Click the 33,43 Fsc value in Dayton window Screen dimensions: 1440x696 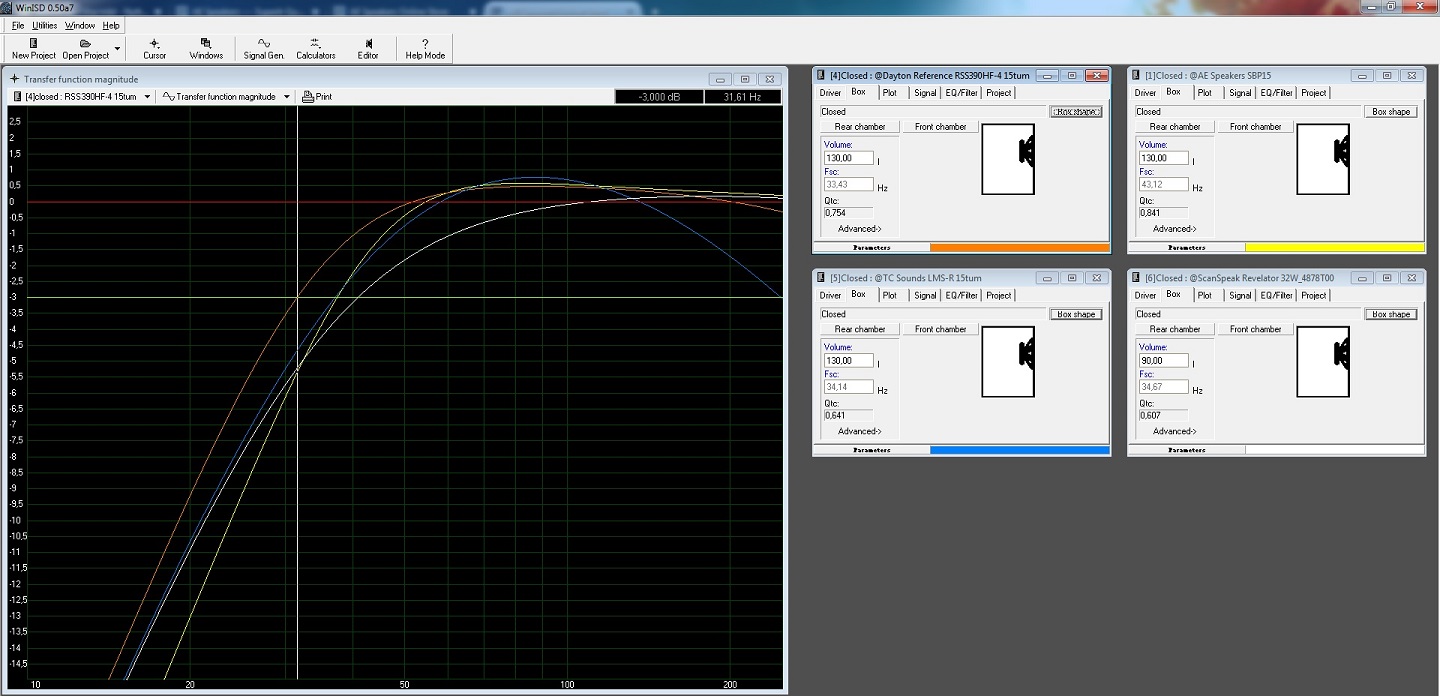(848, 185)
